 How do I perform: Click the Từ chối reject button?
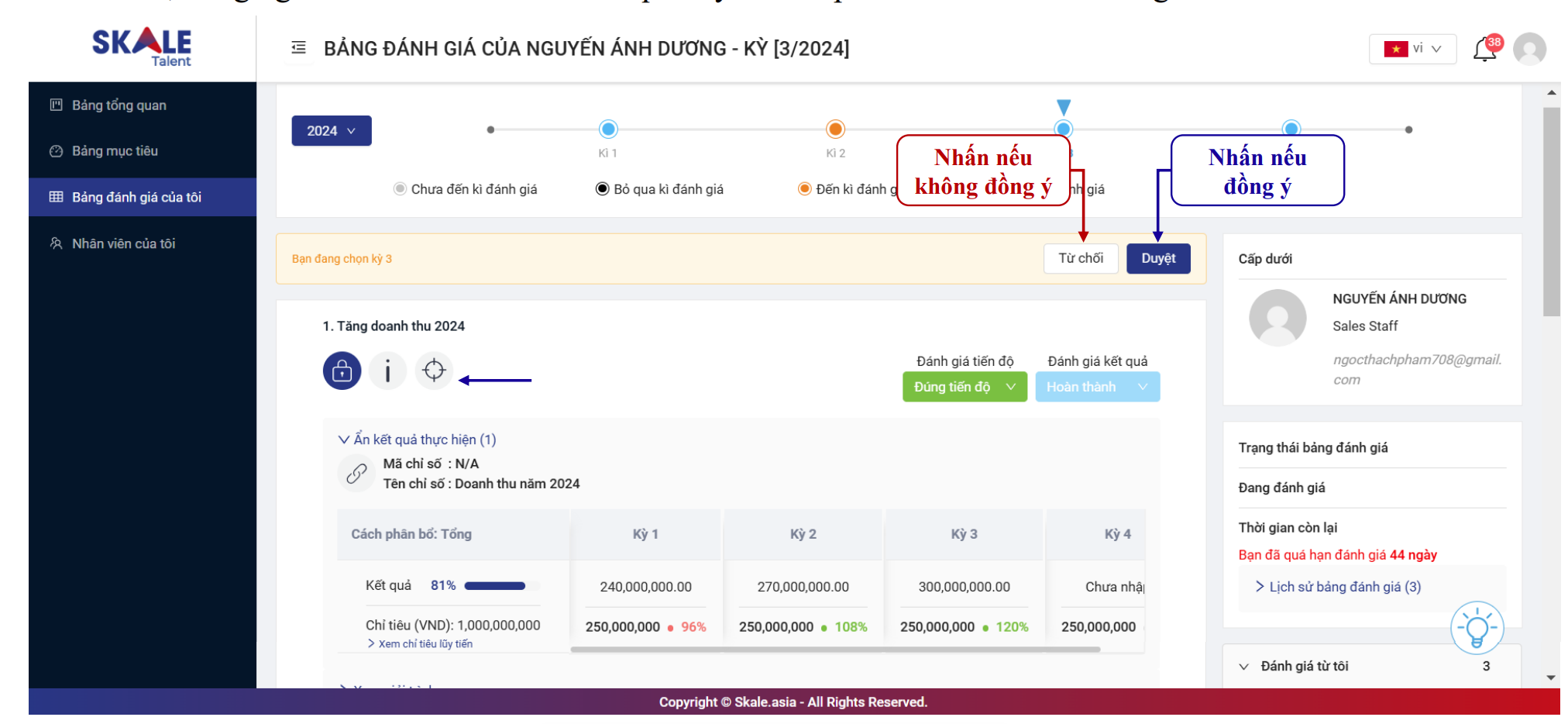click(1080, 258)
